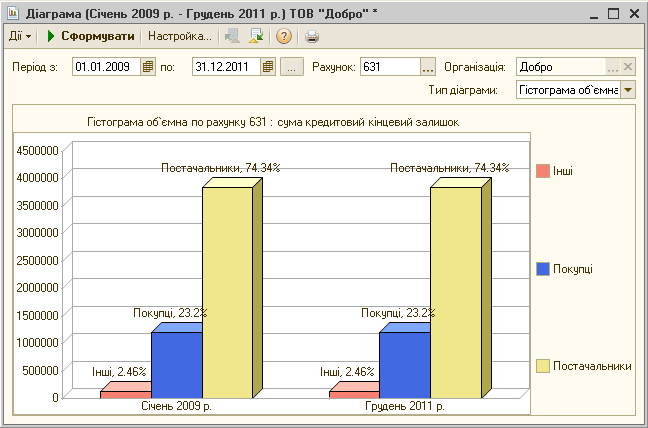Click the axis label Грудень 2011 р.
The image size is (648, 428).
click(405, 406)
